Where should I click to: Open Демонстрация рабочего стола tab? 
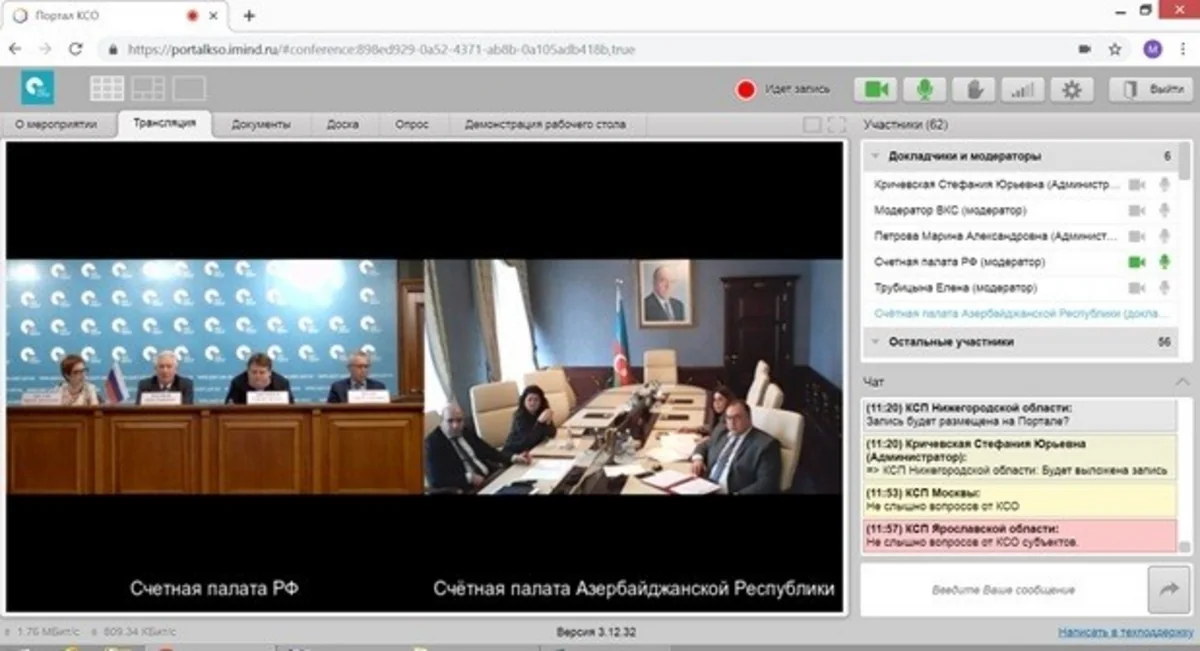[x=545, y=125]
